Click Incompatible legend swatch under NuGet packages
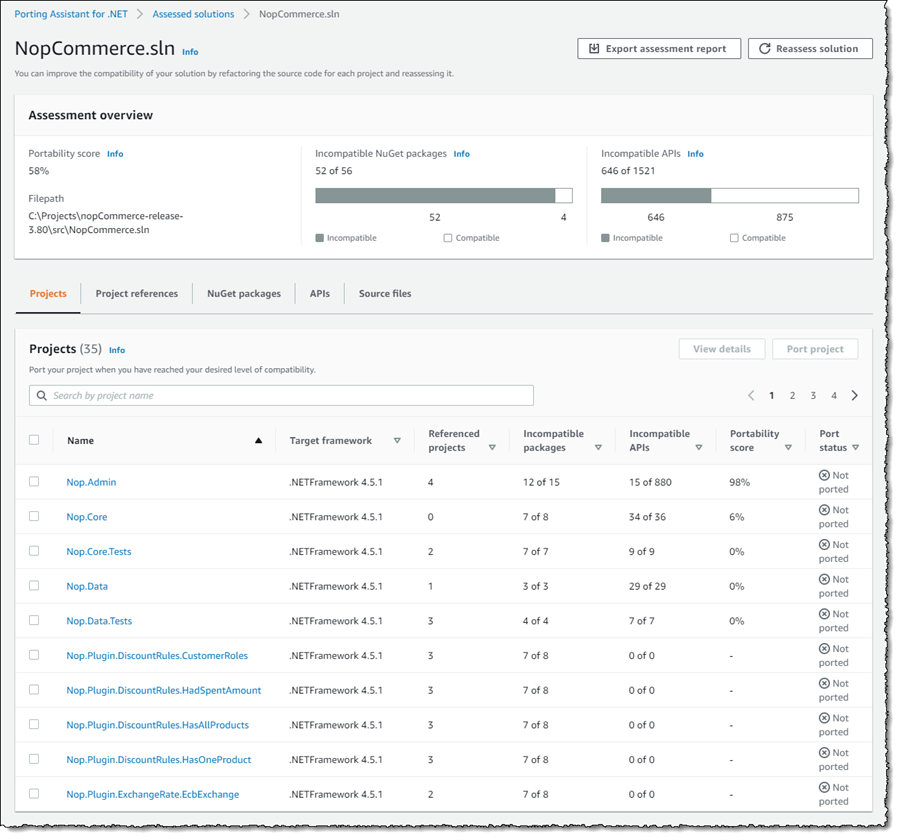The width and height of the screenshot is (900, 840). pos(320,238)
